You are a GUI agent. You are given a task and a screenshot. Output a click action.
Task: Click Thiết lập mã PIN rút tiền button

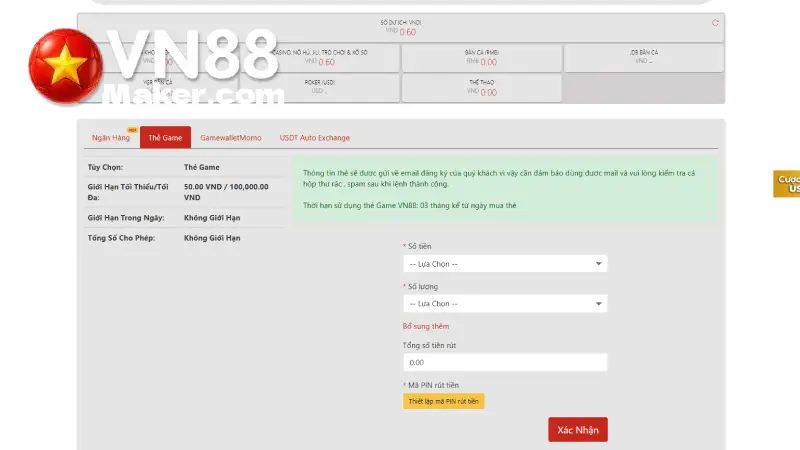click(443, 401)
